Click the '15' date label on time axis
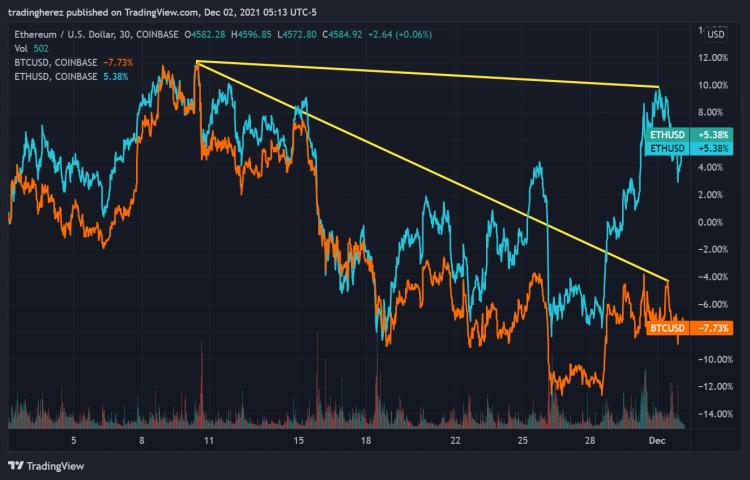This screenshot has width=750, height=480. pyautogui.click(x=298, y=440)
